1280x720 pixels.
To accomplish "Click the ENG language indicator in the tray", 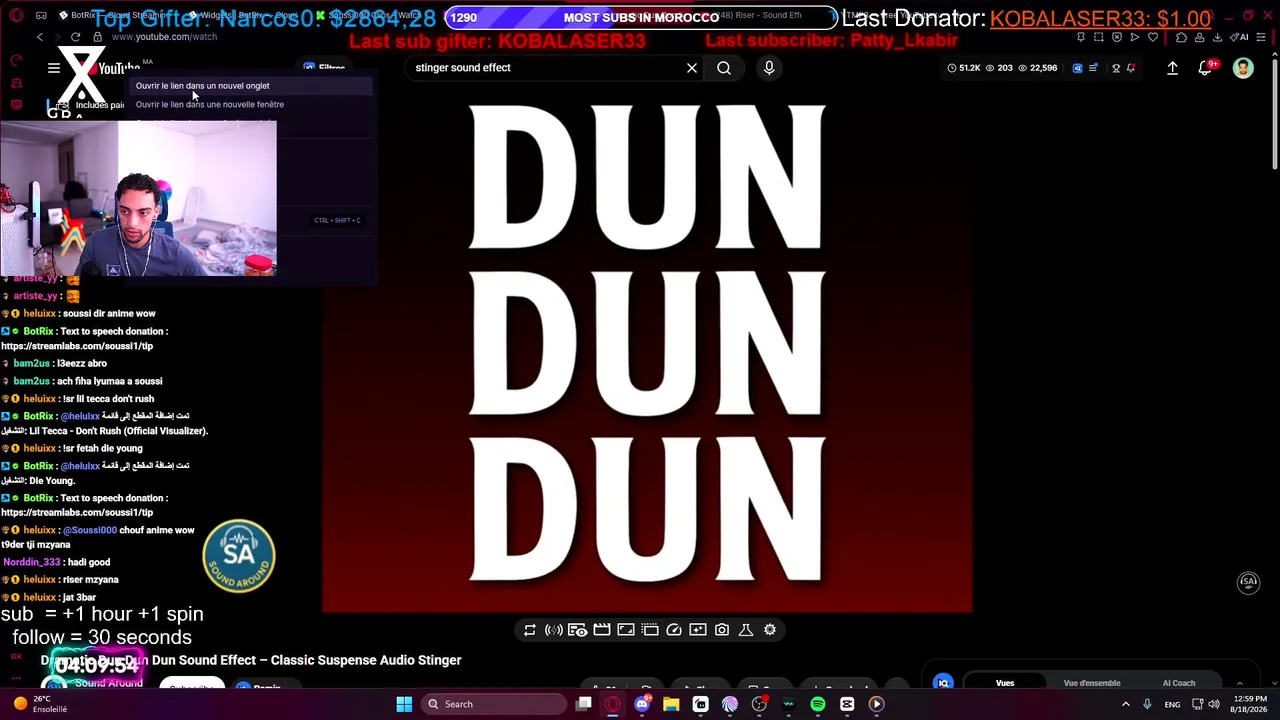I will [x=1172, y=704].
